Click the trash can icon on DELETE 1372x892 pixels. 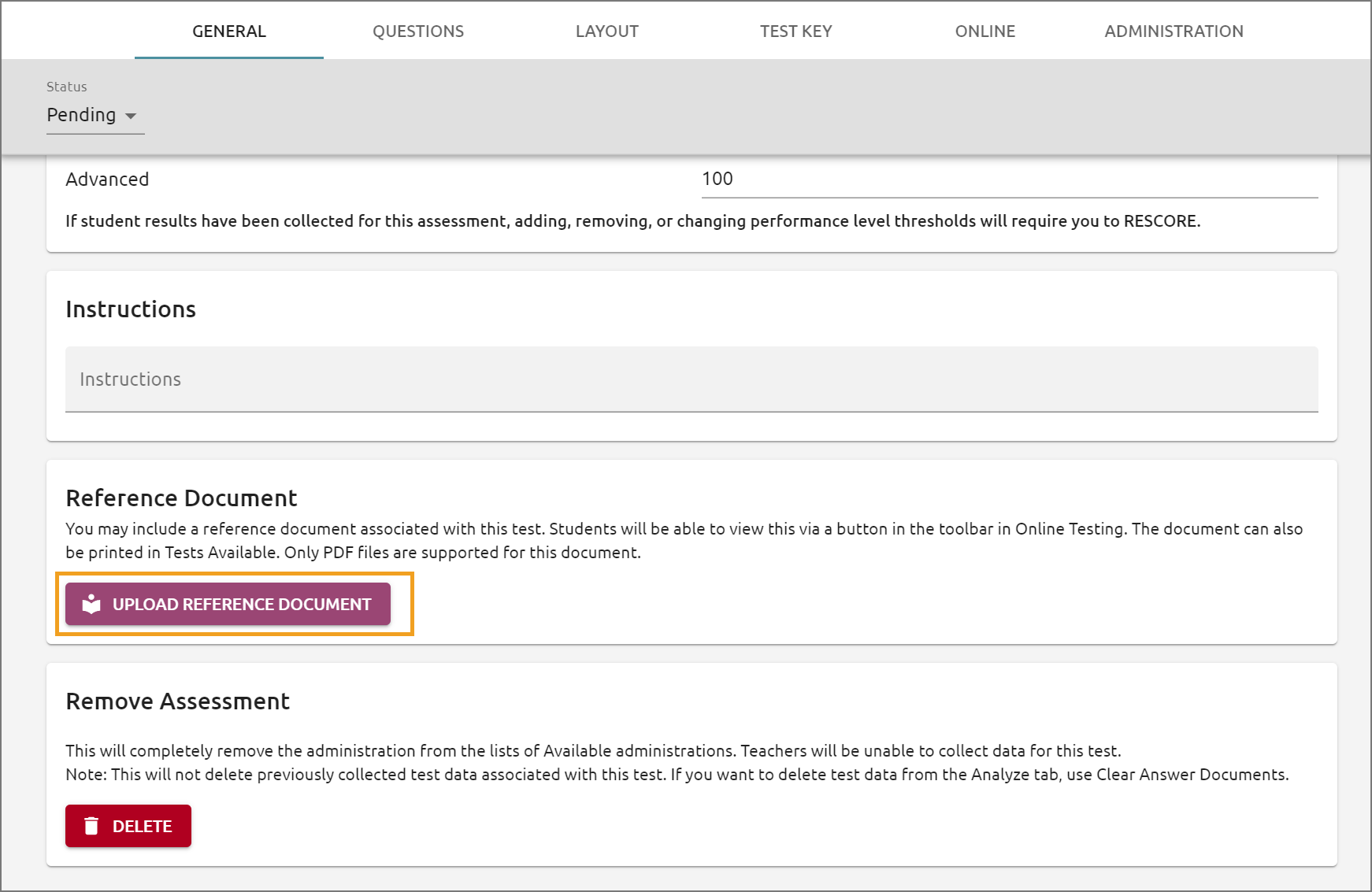[91, 826]
